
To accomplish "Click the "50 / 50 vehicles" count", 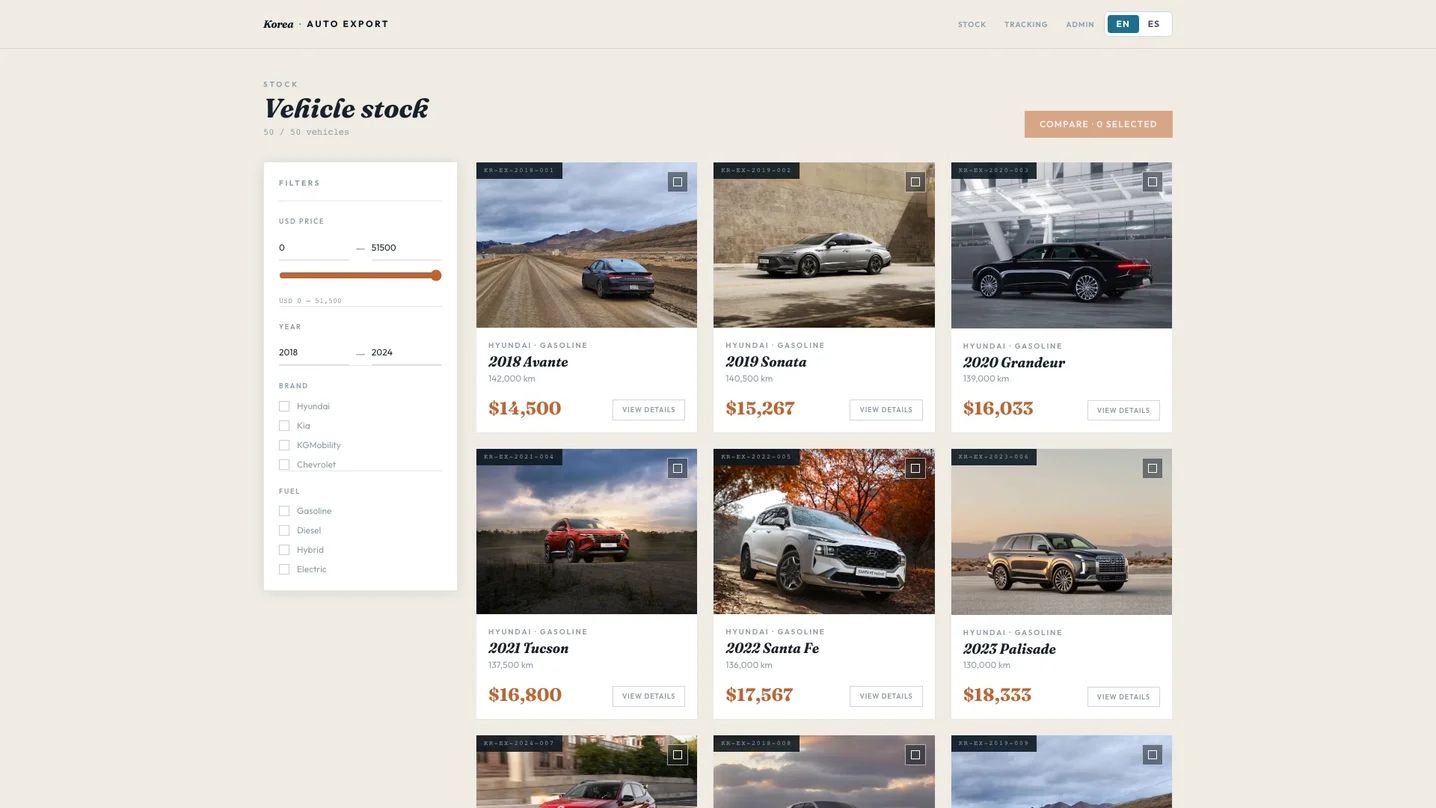I will [x=306, y=132].
